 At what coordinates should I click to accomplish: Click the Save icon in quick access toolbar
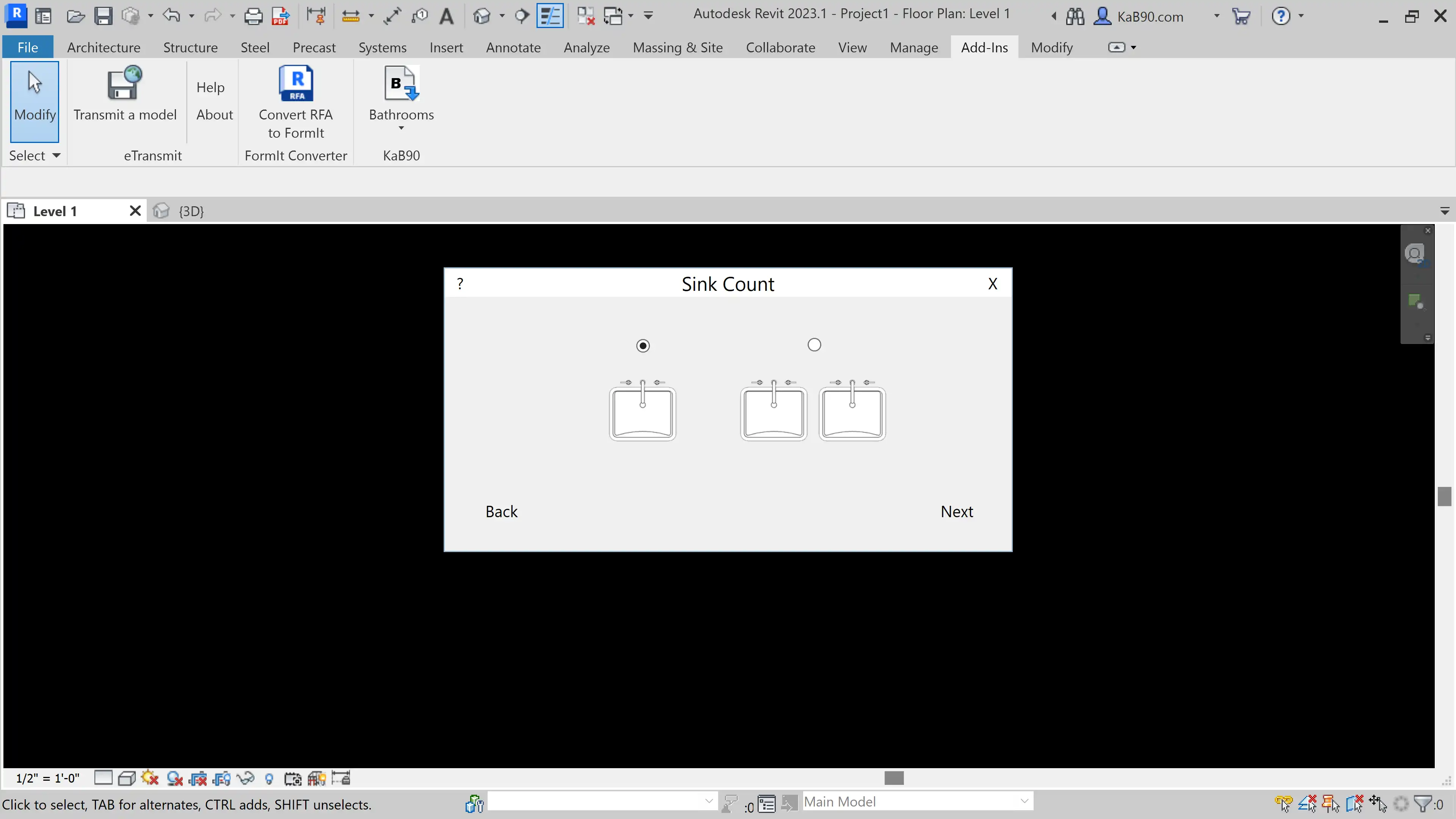pos(103,16)
